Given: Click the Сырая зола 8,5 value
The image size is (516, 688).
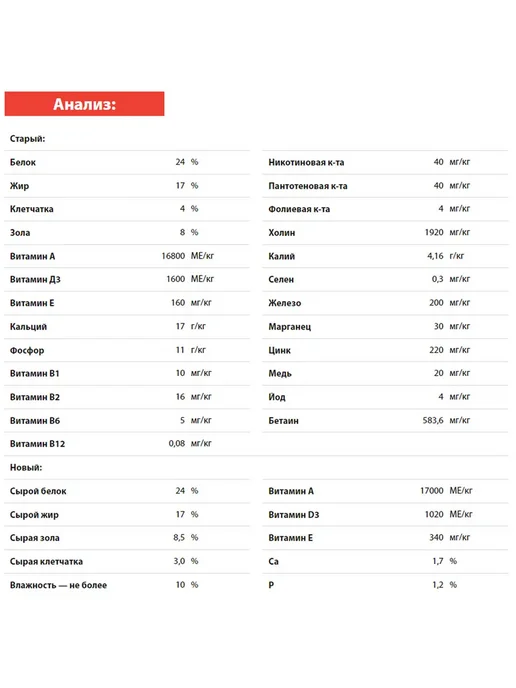Looking at the screenshot, I should click(179, 538).
